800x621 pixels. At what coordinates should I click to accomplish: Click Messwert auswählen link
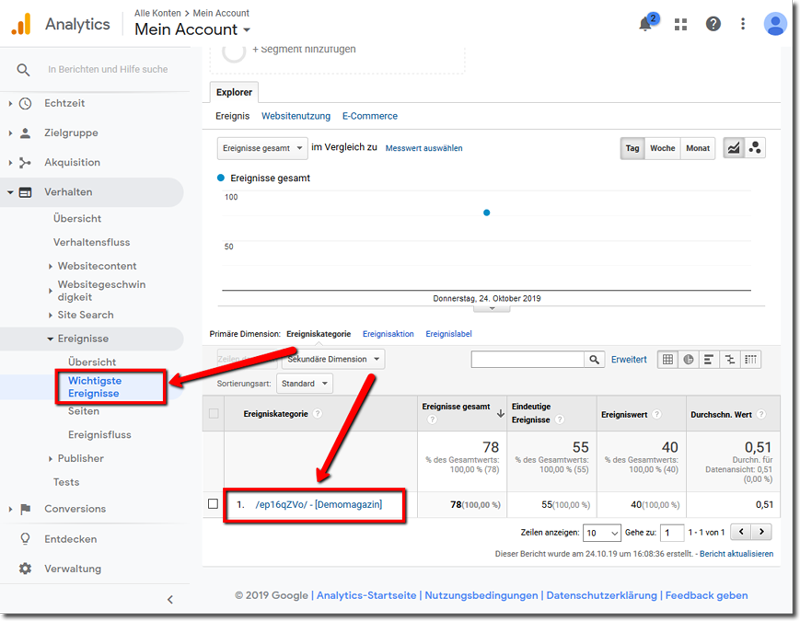[424, 148]
